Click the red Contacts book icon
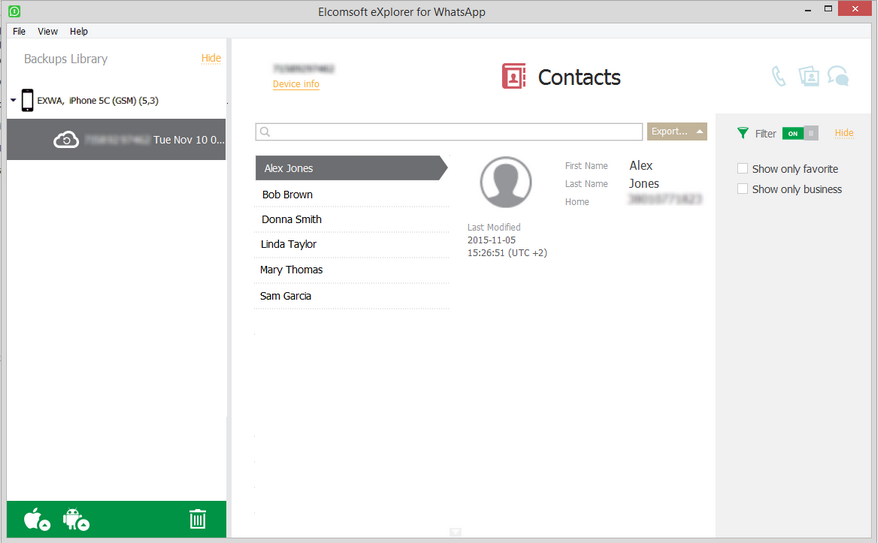The width and height of the screenshot is (878, 543). click(513, 76)
